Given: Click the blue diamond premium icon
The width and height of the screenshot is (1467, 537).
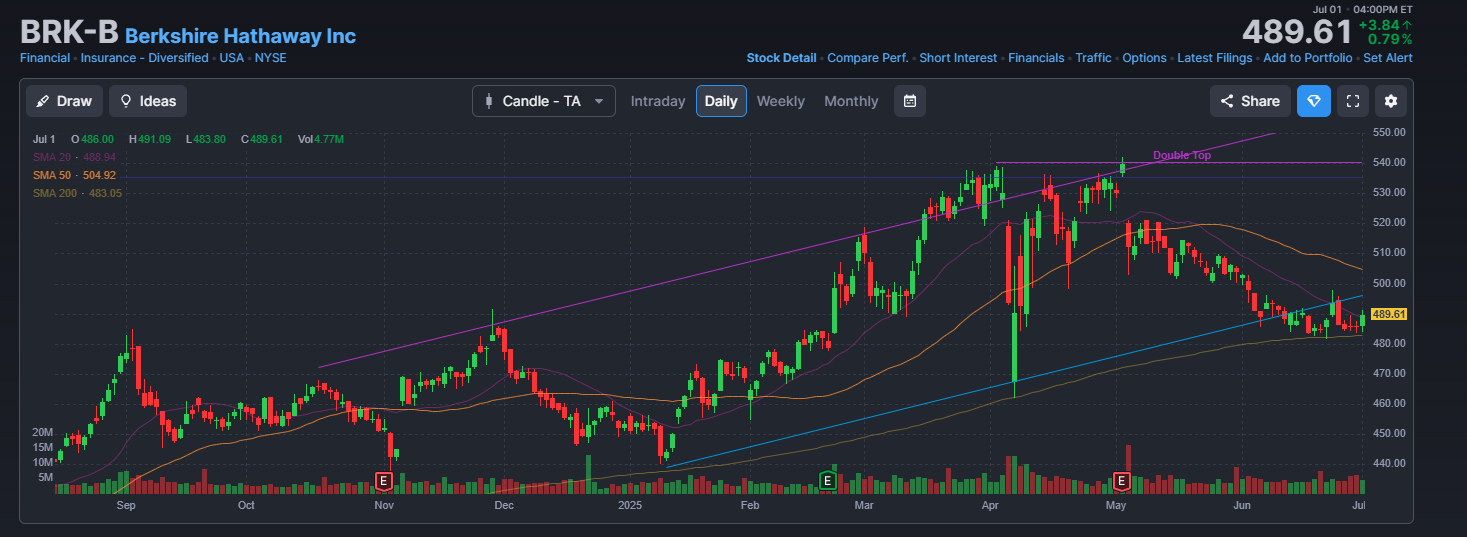Looking at the screenshot, I should [x=1314, y=101].
